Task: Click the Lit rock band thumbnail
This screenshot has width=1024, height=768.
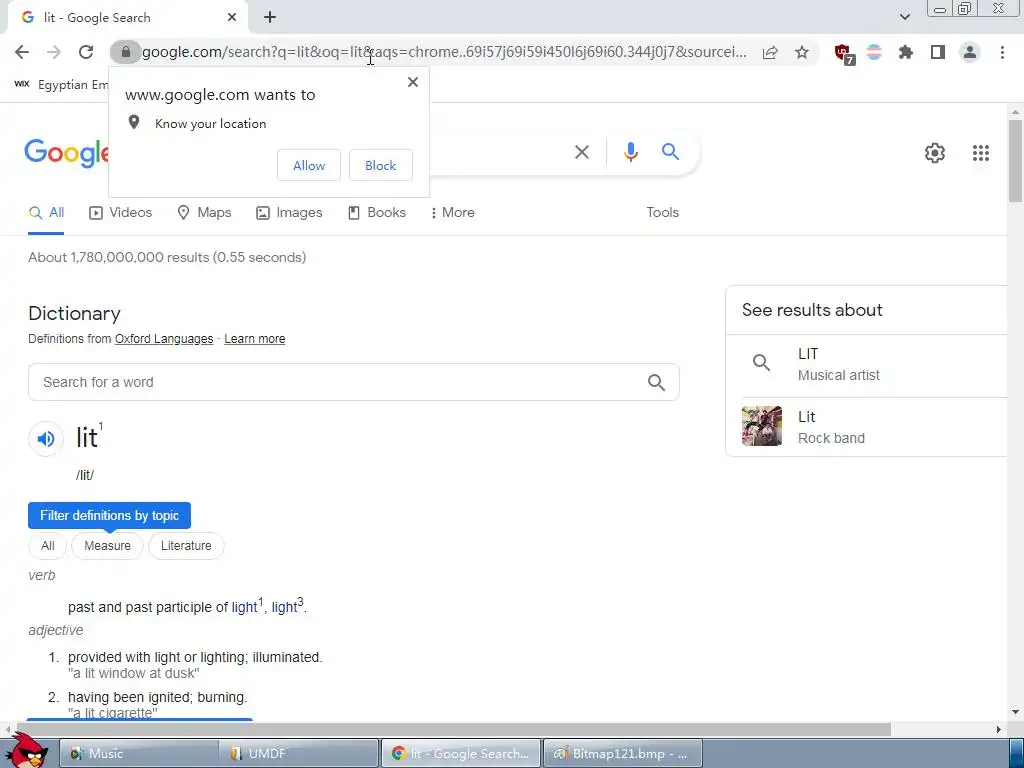Action: (761, 426)
